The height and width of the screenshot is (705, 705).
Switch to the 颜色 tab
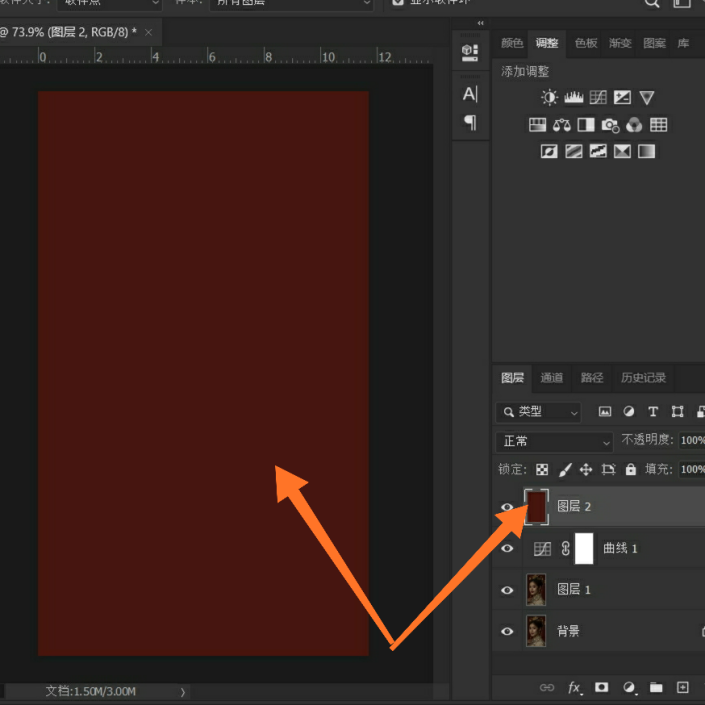pyautogui.click(x=512, y=43)
